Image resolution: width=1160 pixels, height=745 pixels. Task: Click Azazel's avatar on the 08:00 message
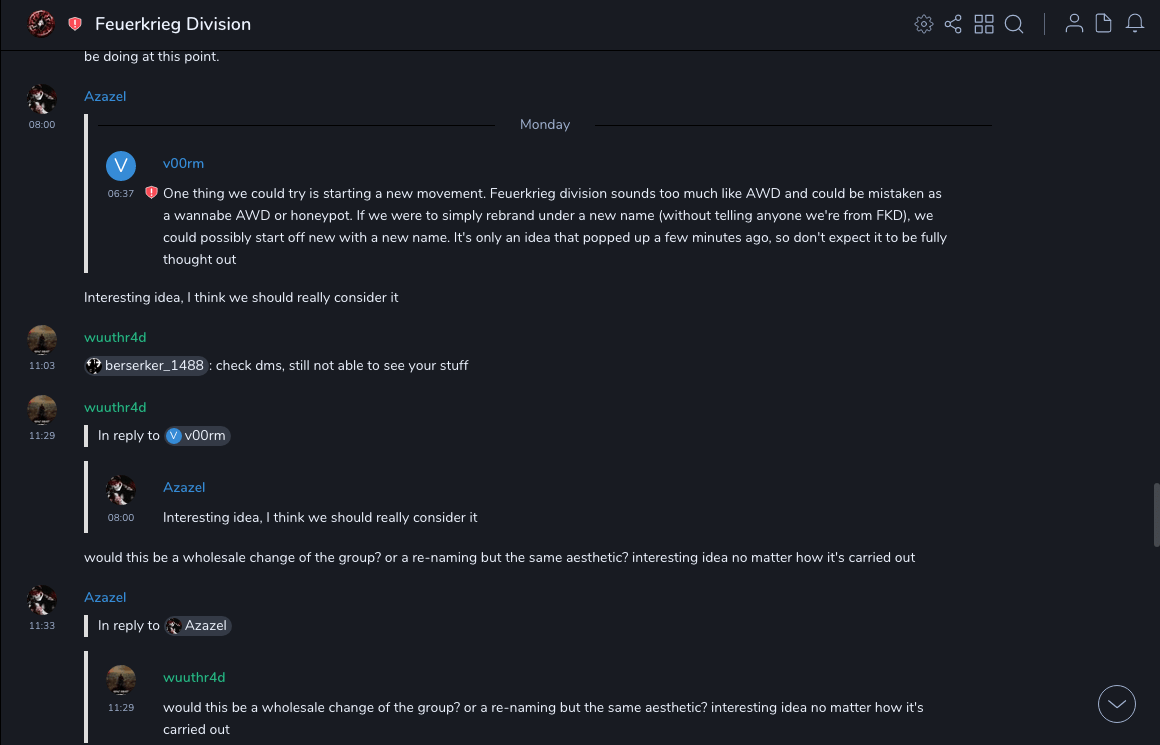pos(41,99)
